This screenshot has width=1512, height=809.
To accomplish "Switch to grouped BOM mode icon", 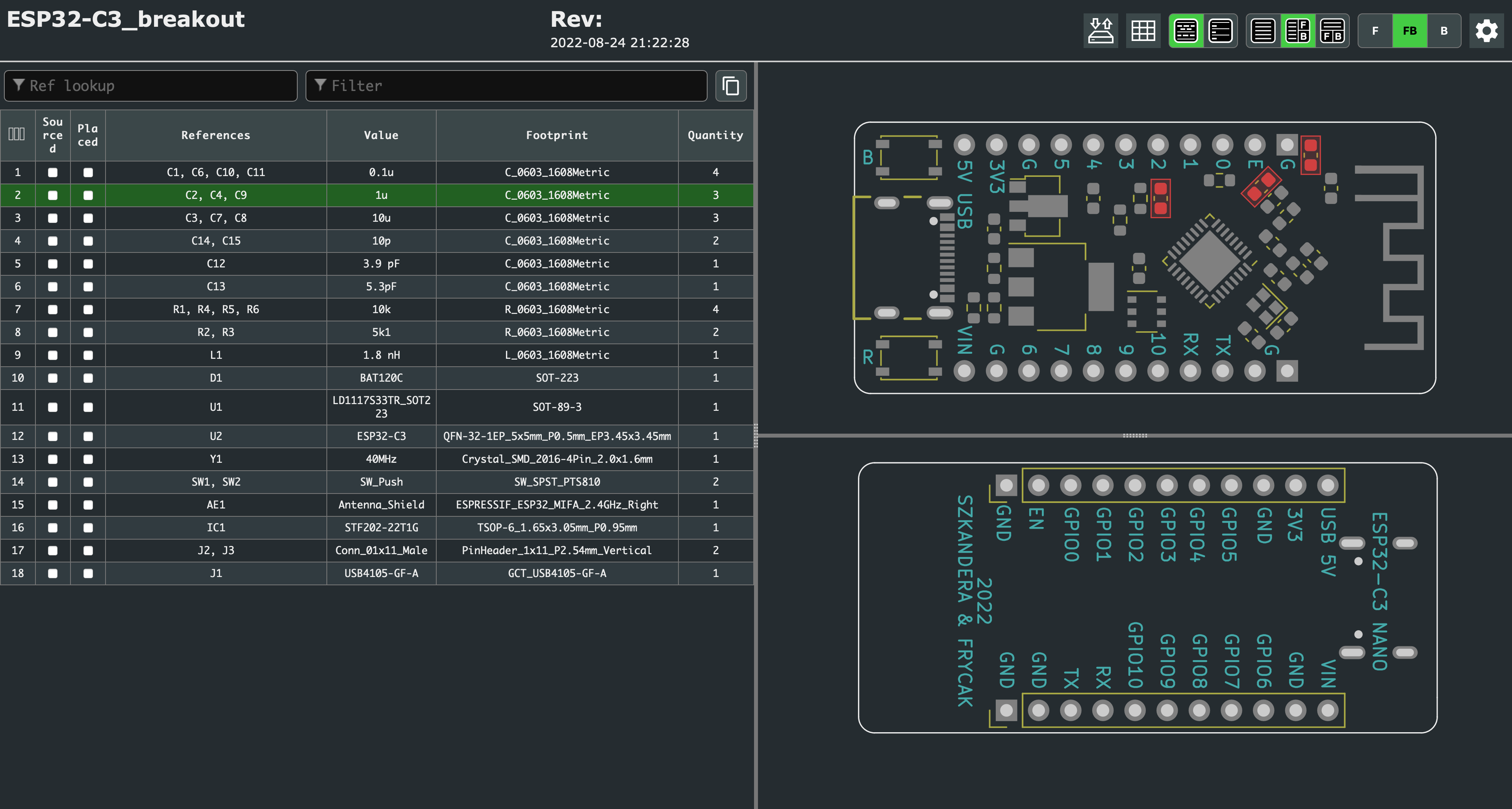I will pos(1186,31).
